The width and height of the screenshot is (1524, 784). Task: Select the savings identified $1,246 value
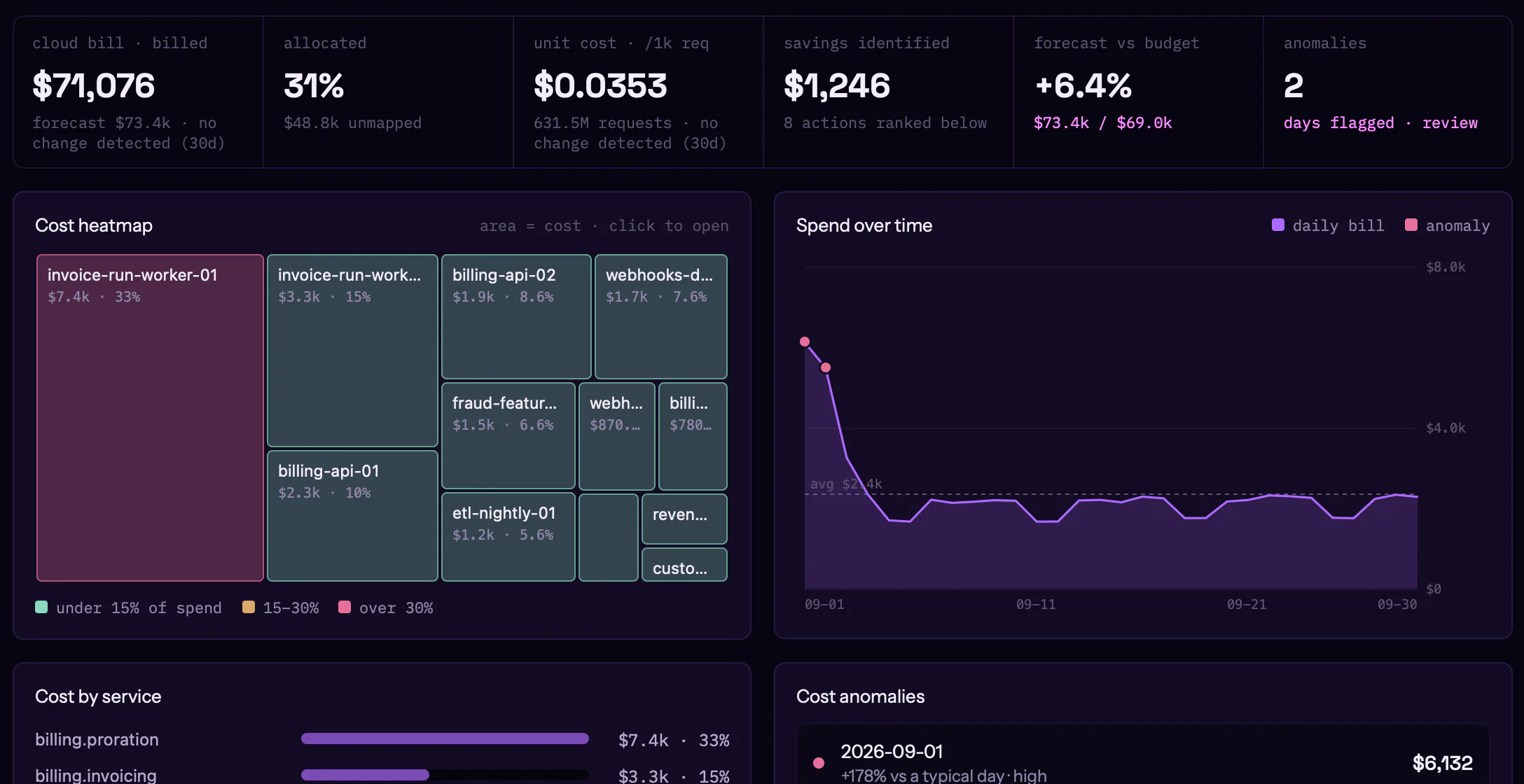(837, 85)
